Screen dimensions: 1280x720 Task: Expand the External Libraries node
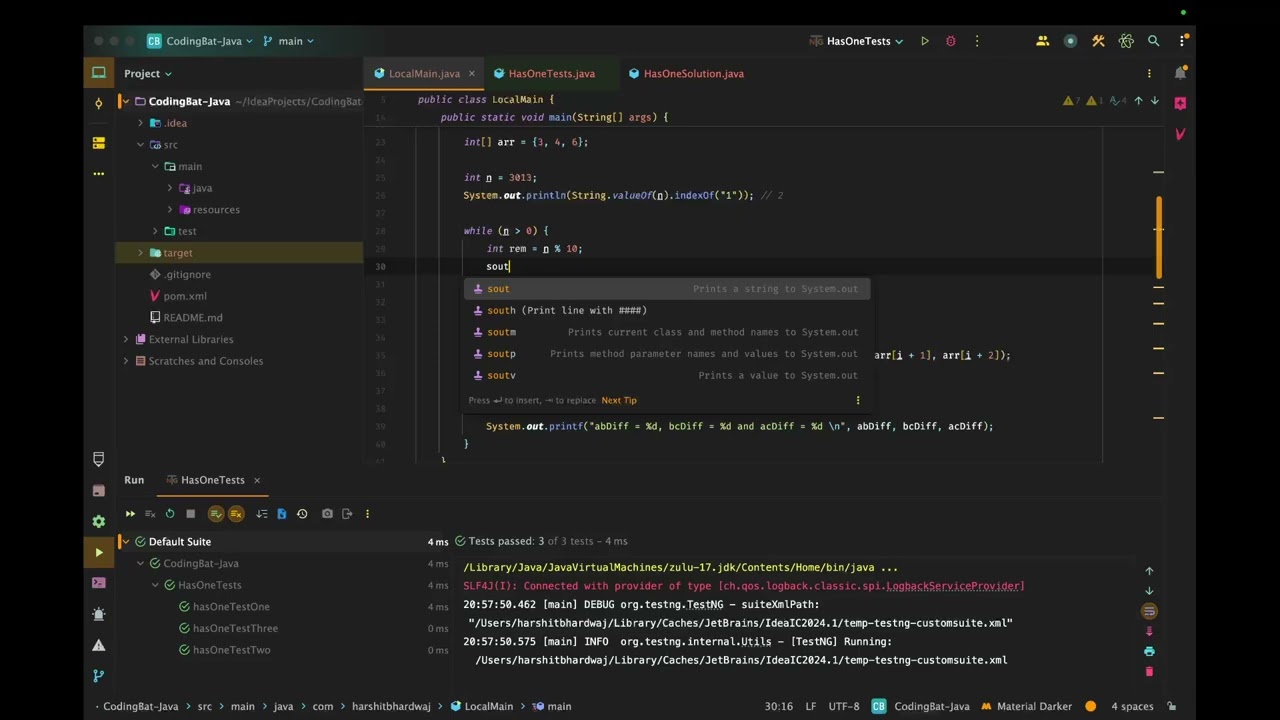126,339
